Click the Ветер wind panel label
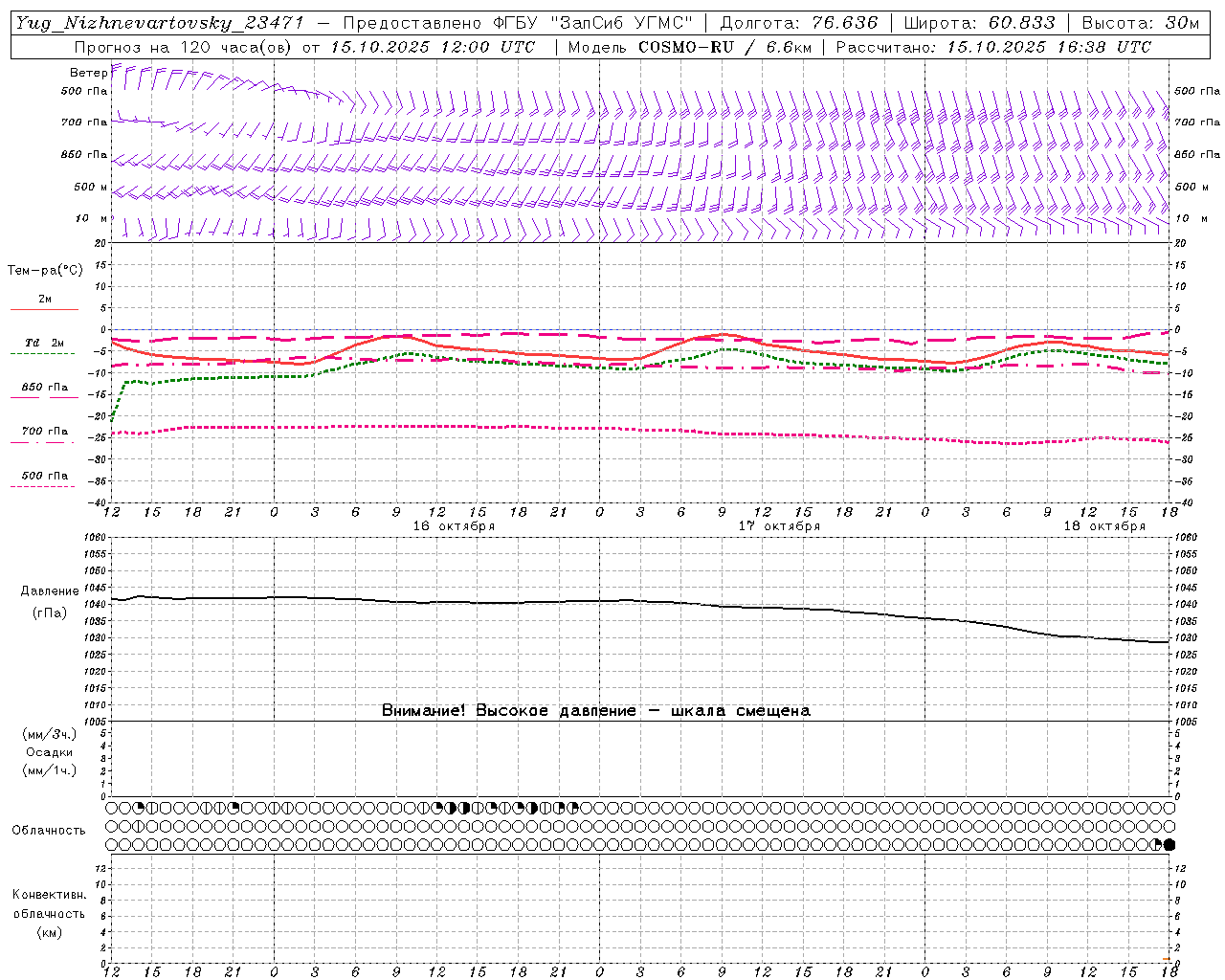Screen dimensions: 1225x980 88,73
